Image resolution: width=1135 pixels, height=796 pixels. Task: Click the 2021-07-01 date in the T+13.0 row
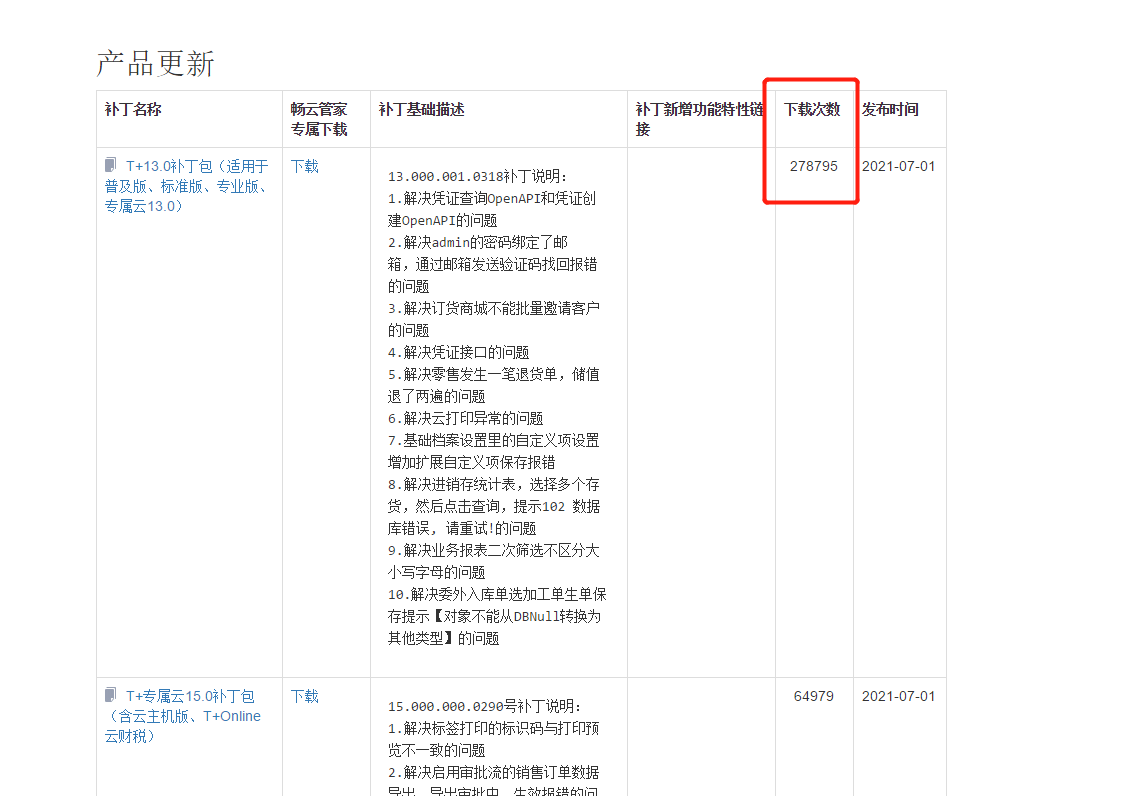[898, 166]
